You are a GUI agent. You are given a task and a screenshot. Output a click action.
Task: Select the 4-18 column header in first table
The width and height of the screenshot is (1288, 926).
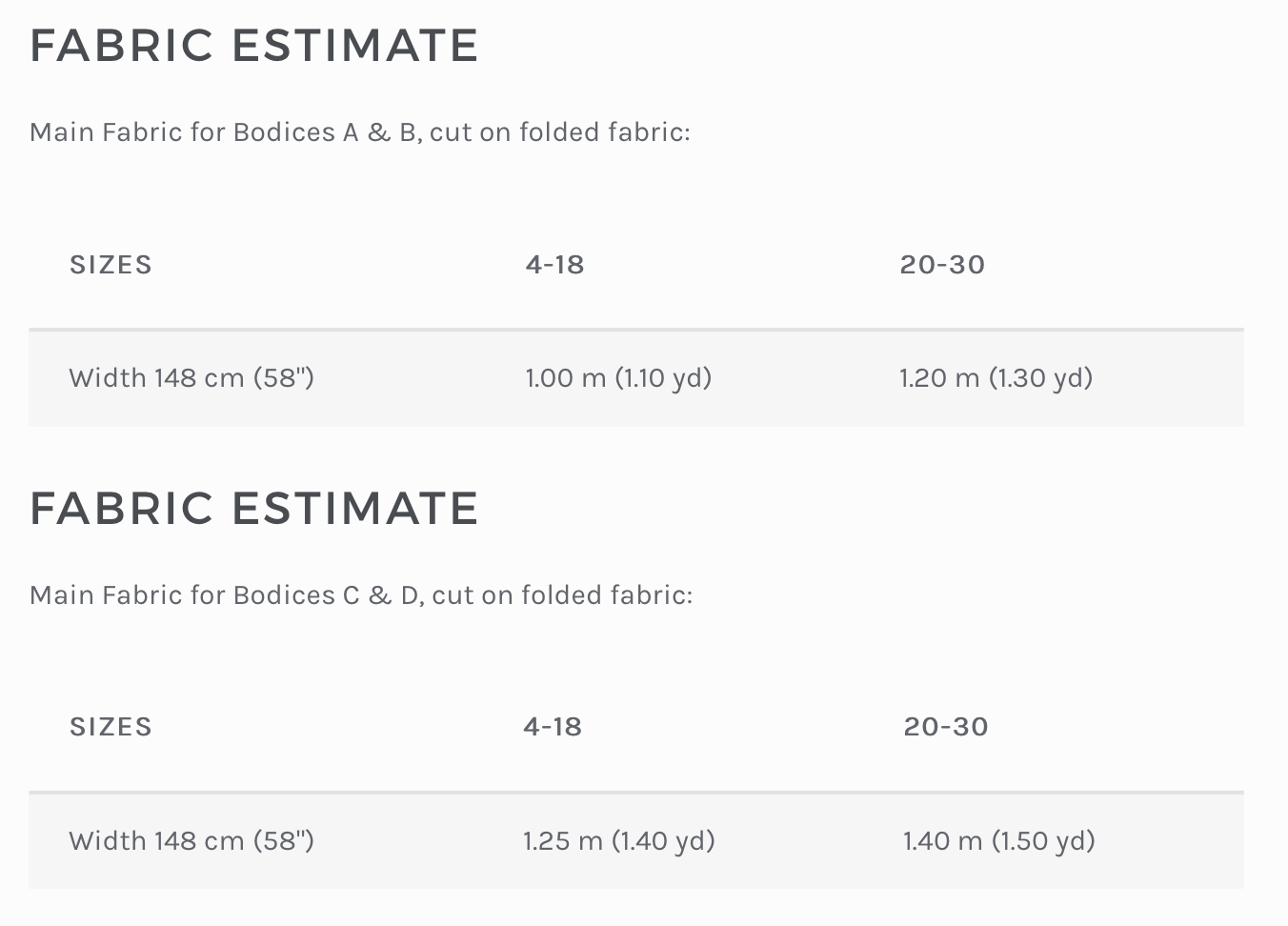554,265
